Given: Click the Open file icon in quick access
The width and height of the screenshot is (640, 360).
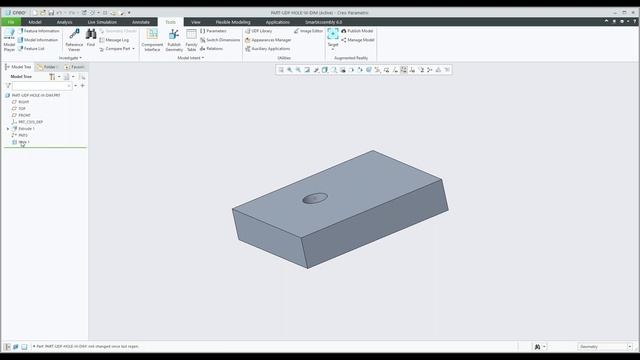Looking at the screenshot, I should coord(43,13).
